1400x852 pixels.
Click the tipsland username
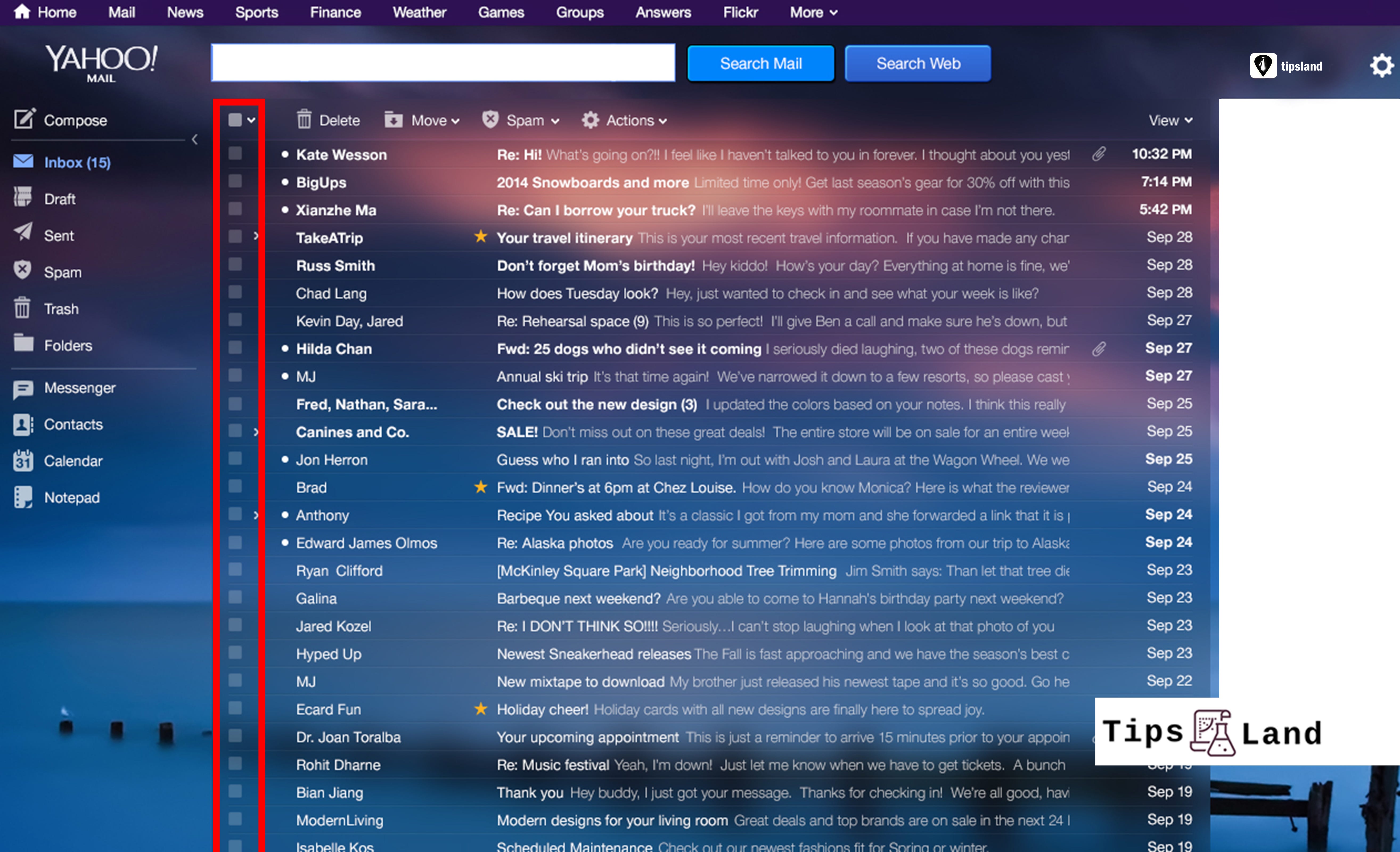[1301, 67]
